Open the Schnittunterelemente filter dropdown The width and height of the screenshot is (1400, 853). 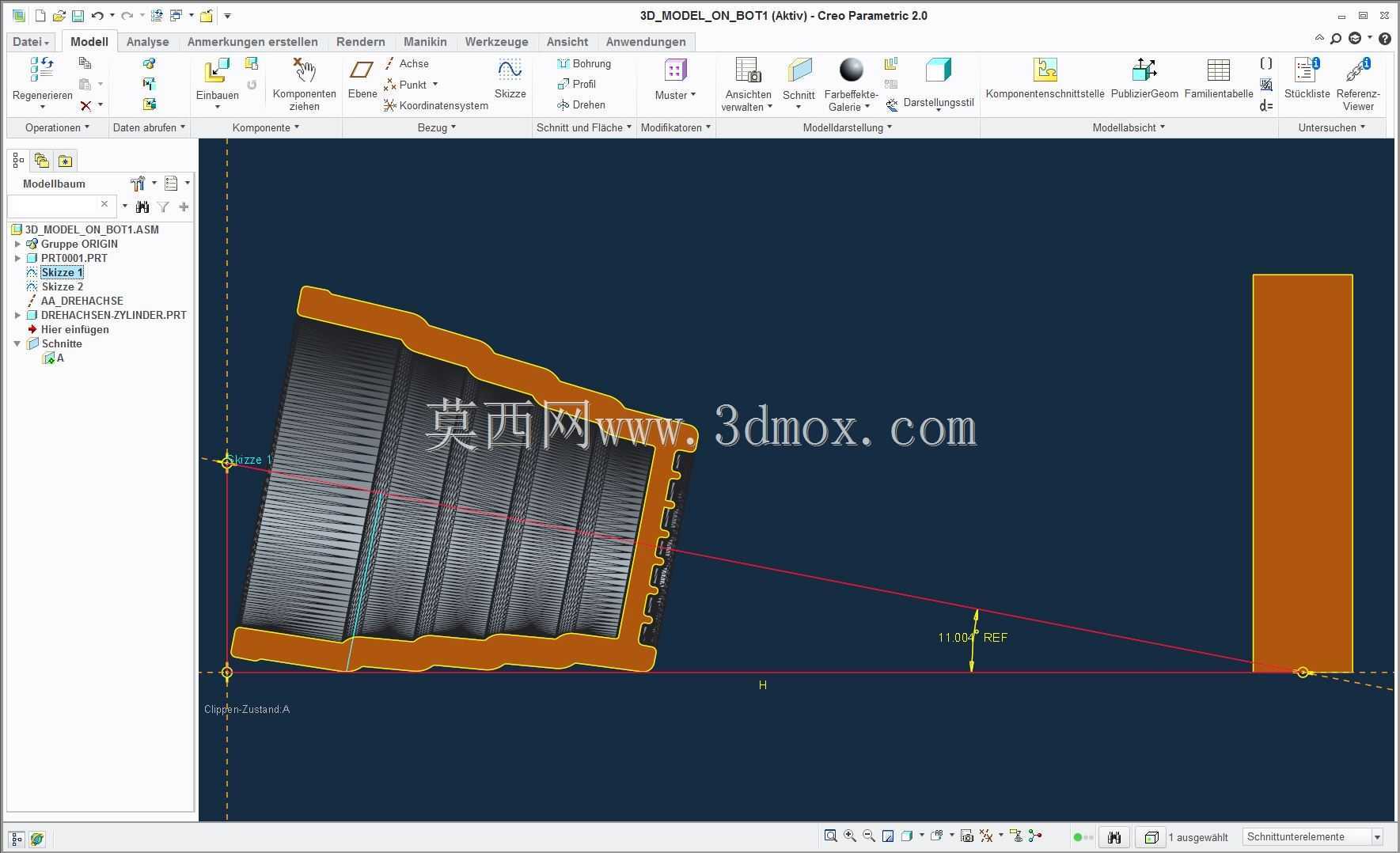[1377, 837]
